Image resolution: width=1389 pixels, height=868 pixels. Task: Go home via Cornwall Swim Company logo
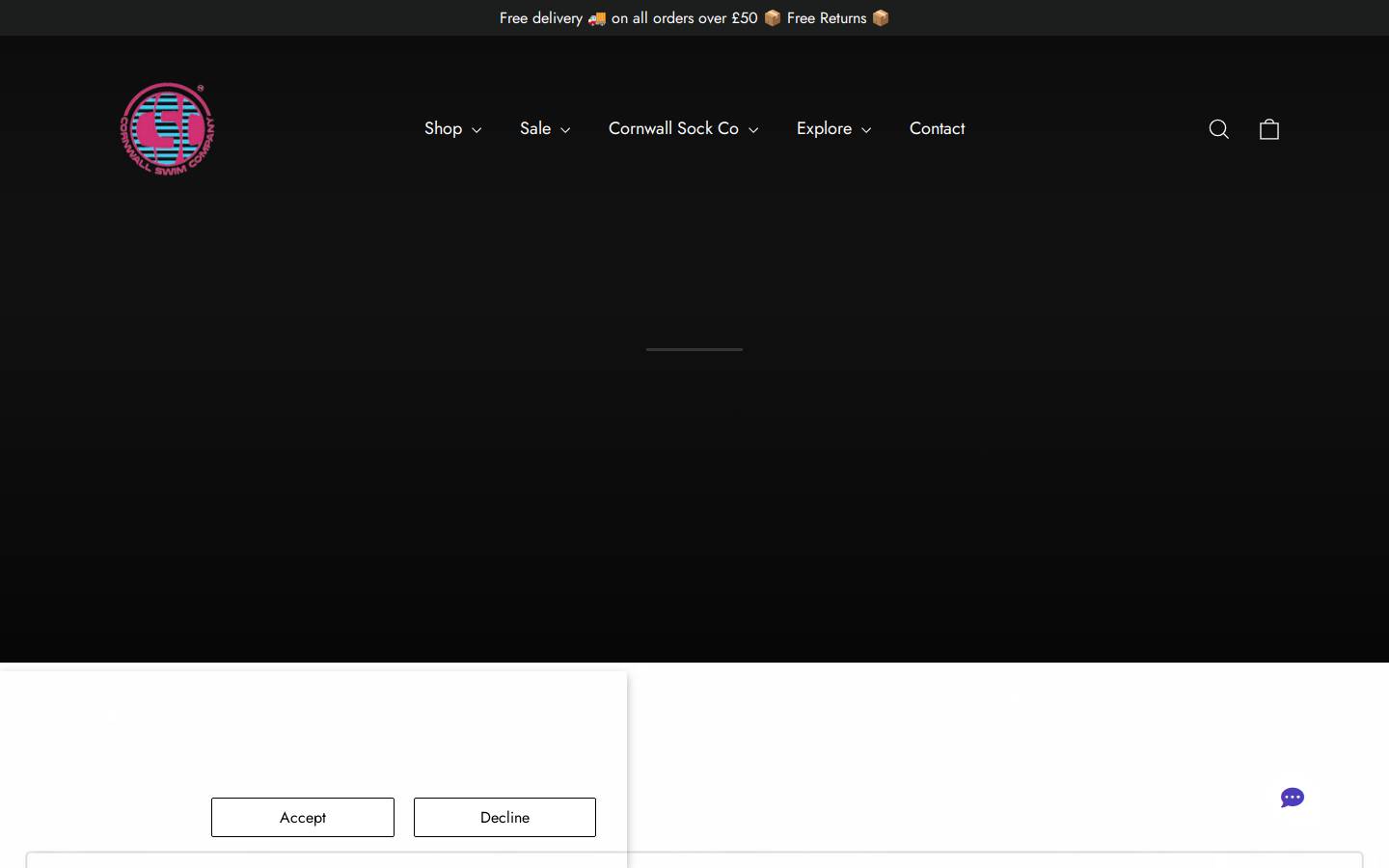pyautogui.click(x=167, y=128)
